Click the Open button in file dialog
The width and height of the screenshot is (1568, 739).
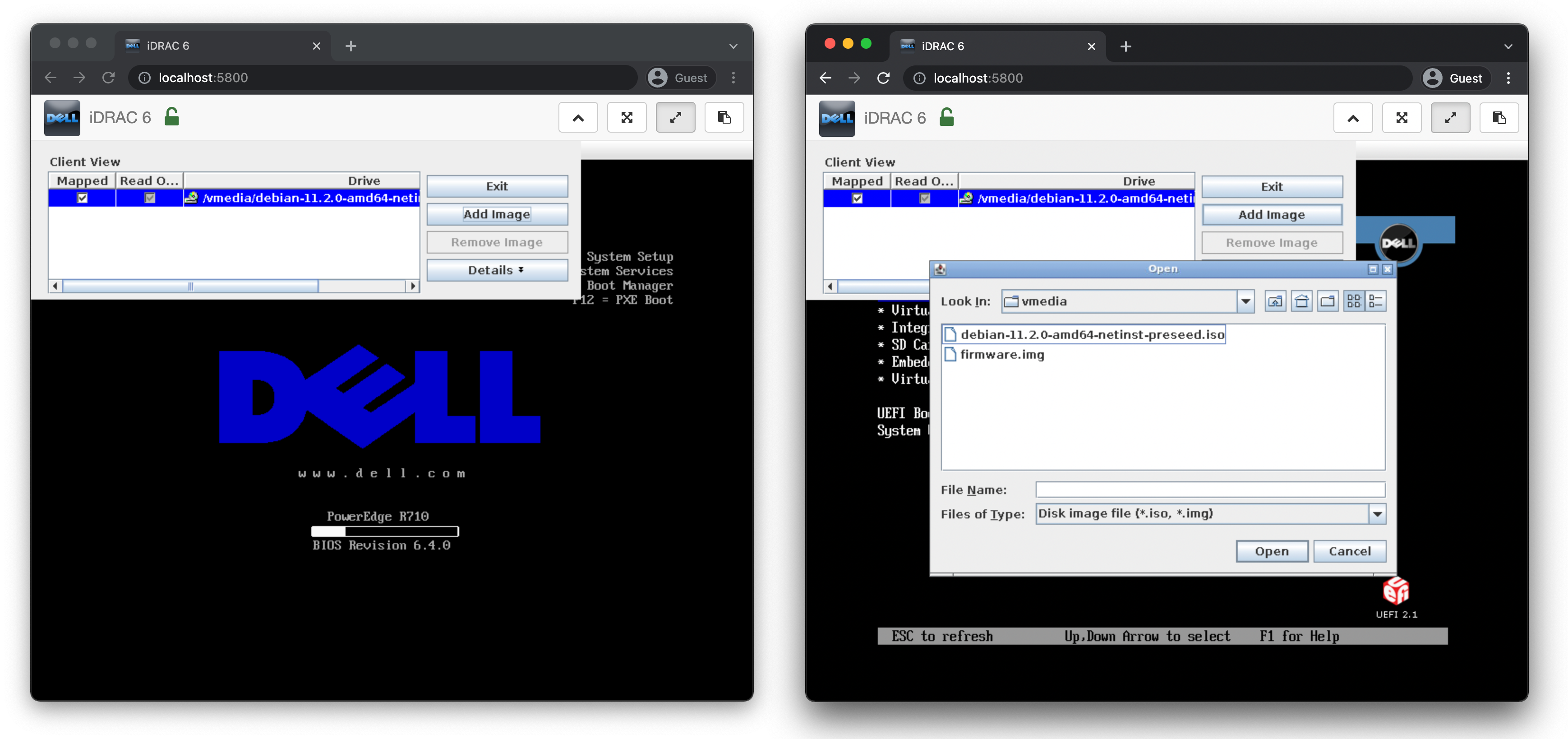tap(1271, 551)
